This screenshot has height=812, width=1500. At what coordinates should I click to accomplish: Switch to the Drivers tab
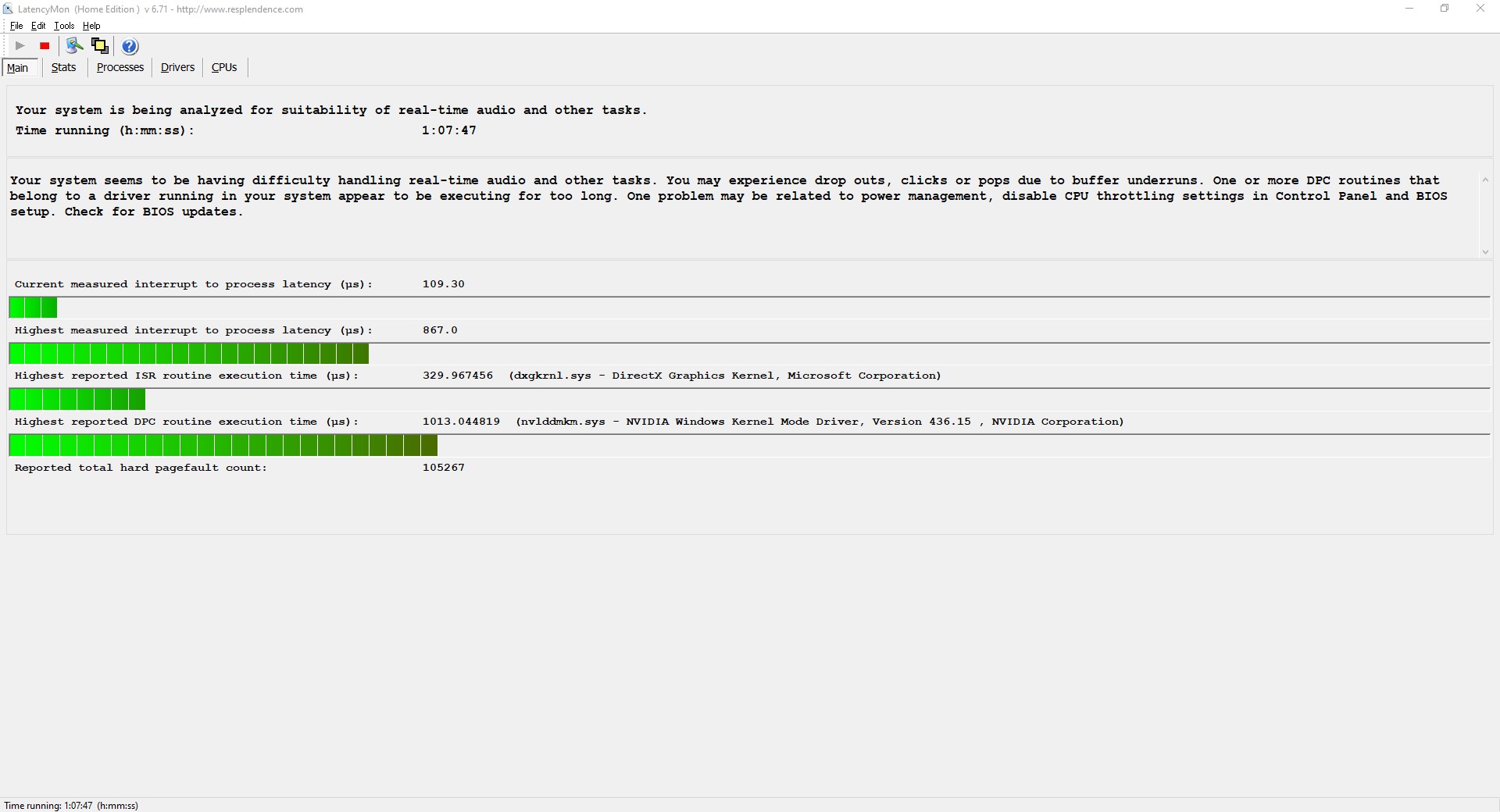tap(177, 67)
